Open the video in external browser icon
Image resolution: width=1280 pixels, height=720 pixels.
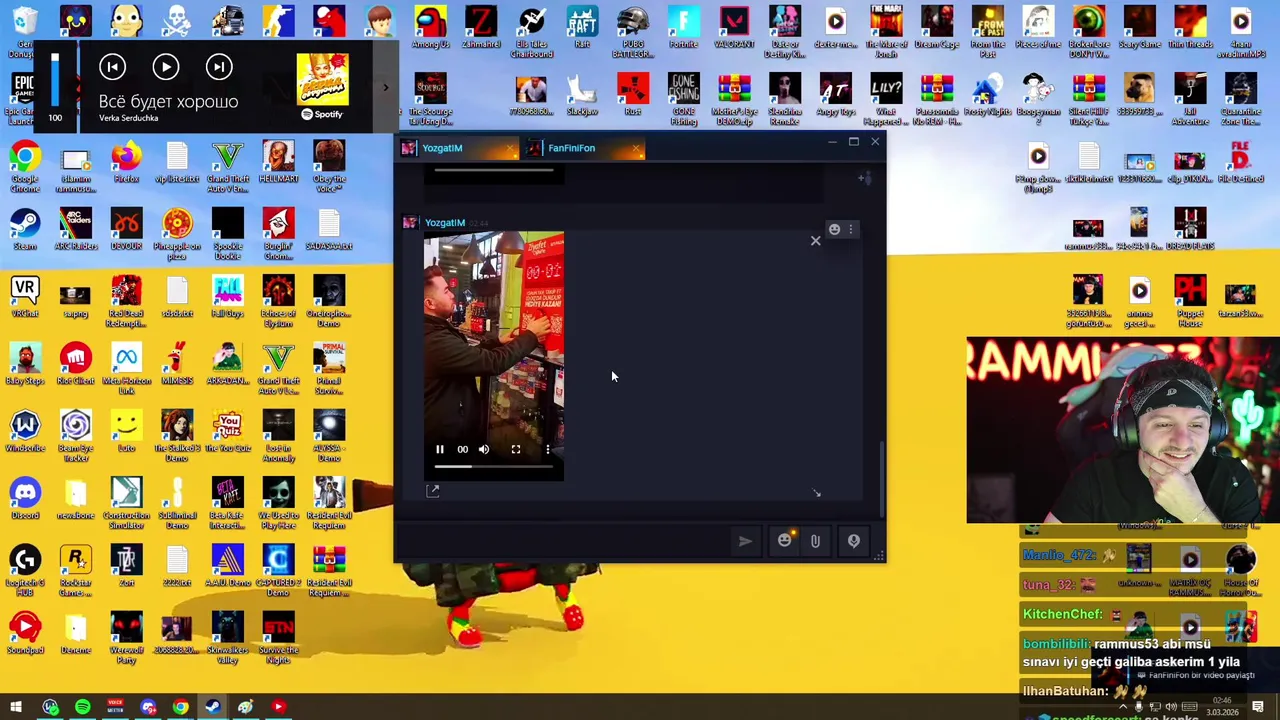point(433,491)
